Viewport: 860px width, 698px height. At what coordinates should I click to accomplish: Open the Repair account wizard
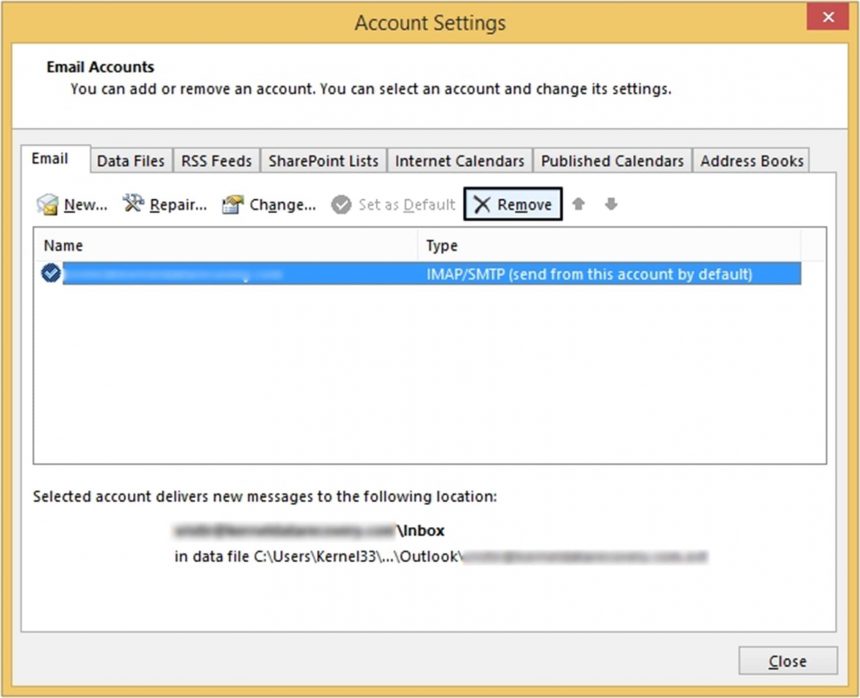tap(160, 204)
